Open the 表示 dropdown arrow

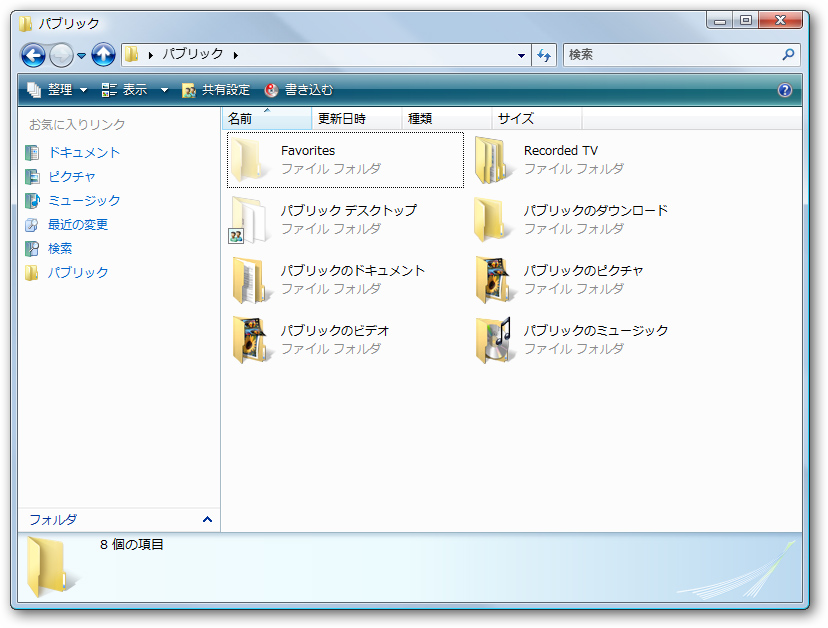(x=165, y=90)
